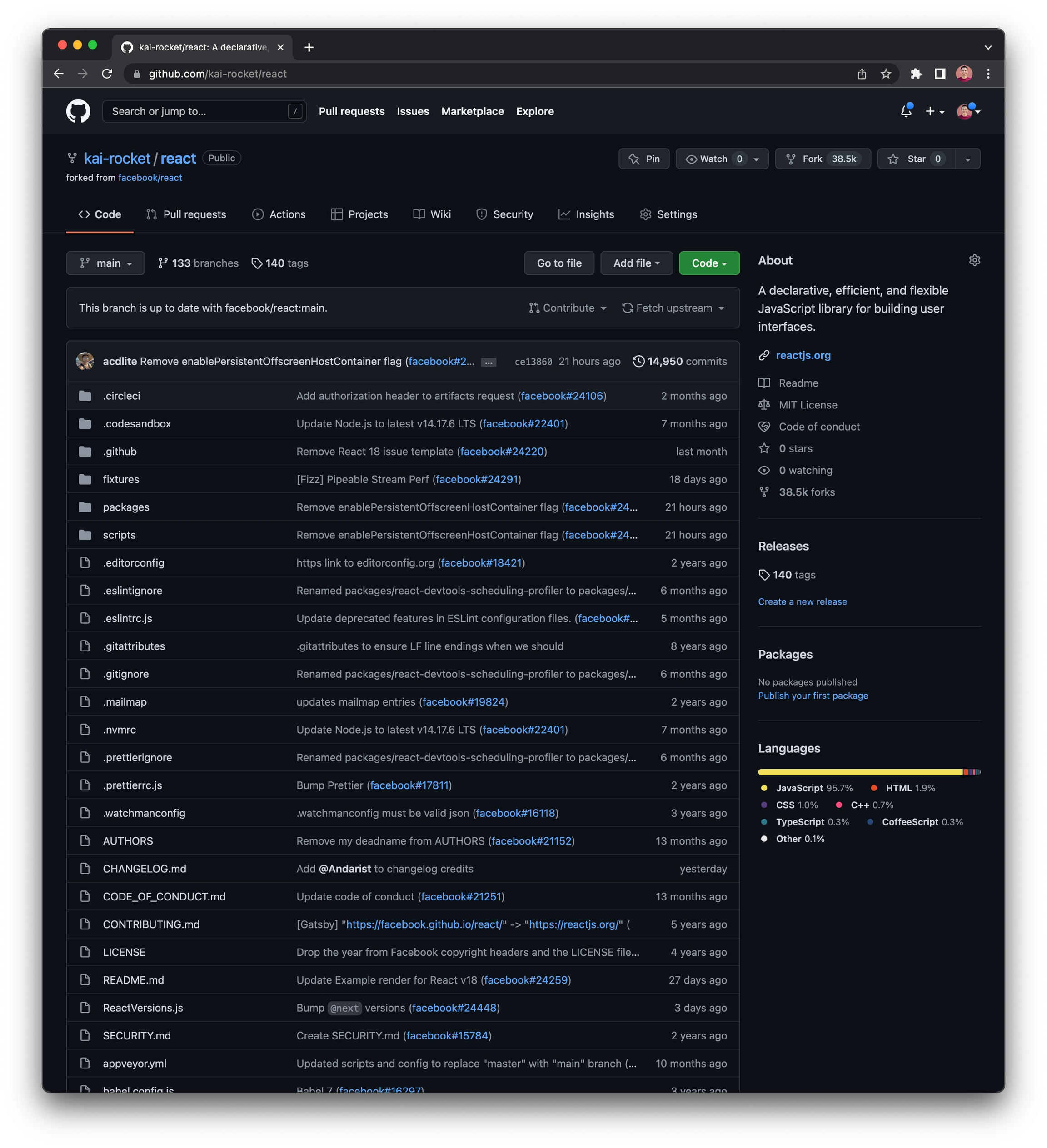The width and height of the screenshot is (1047, 1148).
Task: Open Marketplace in top navigation
Action: click(472, 112)
